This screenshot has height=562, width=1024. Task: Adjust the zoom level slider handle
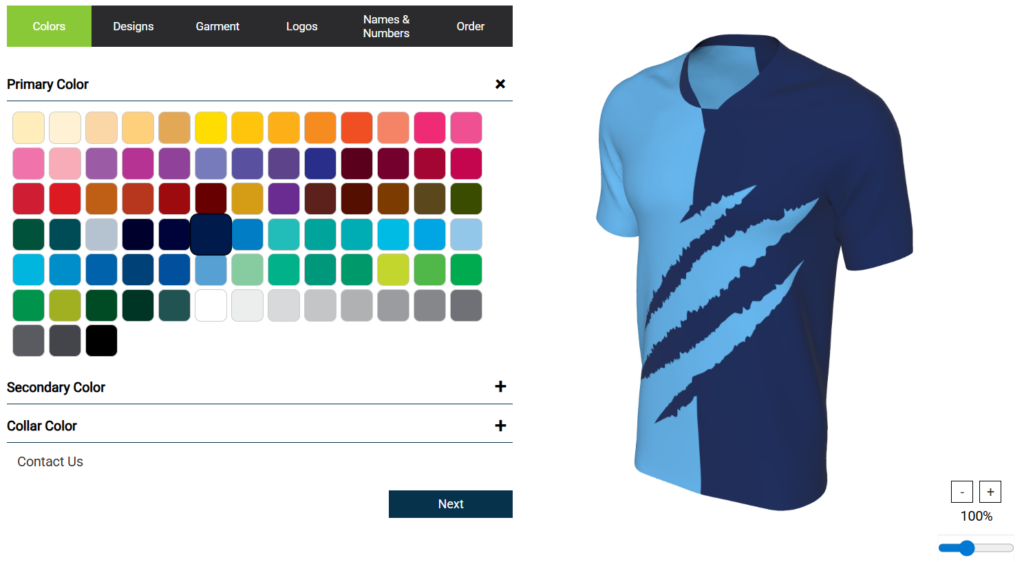coord(967,548)
